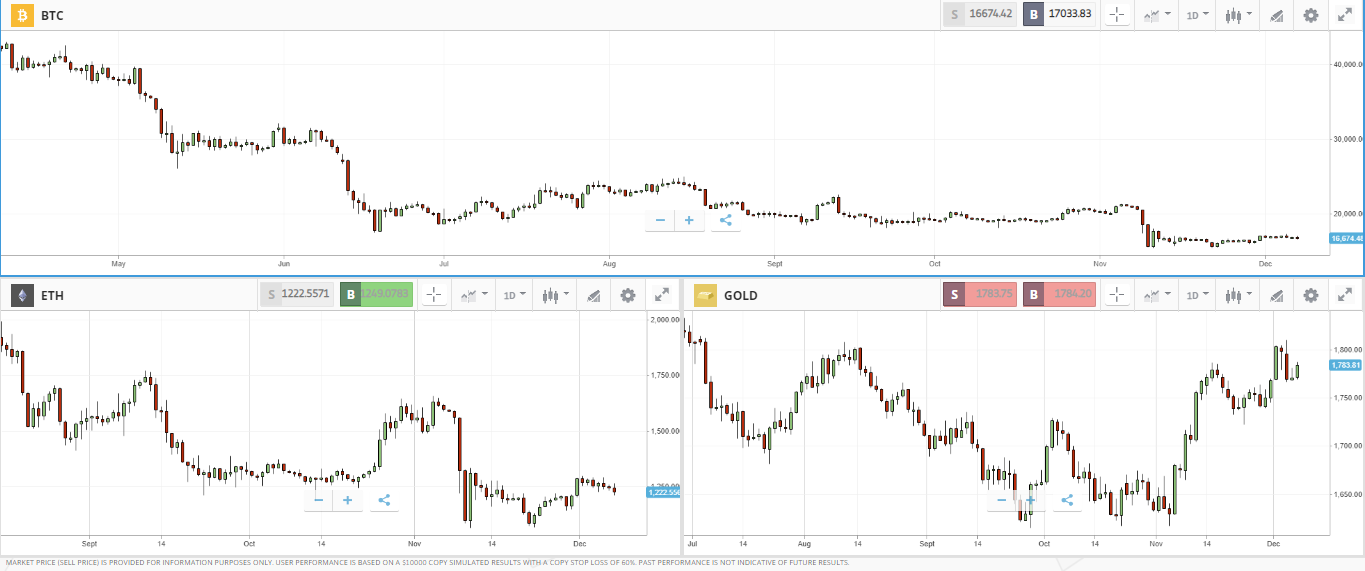Screen dimensions: 1365x571
Task: Click 'Jun' label on BTC time axis
Action: tap(284, 265)
